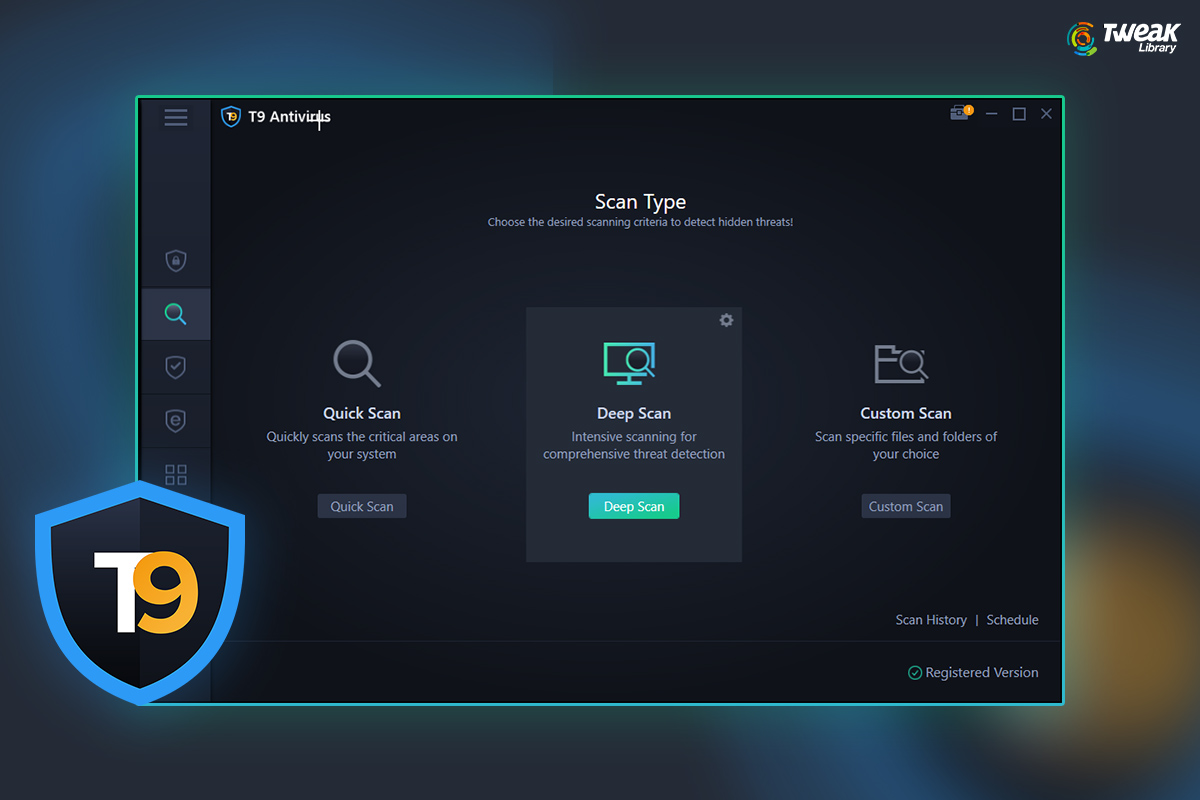The image size is (1200, 800).
Task: Start a Deep Scan
Action: [x=633, y=506]
